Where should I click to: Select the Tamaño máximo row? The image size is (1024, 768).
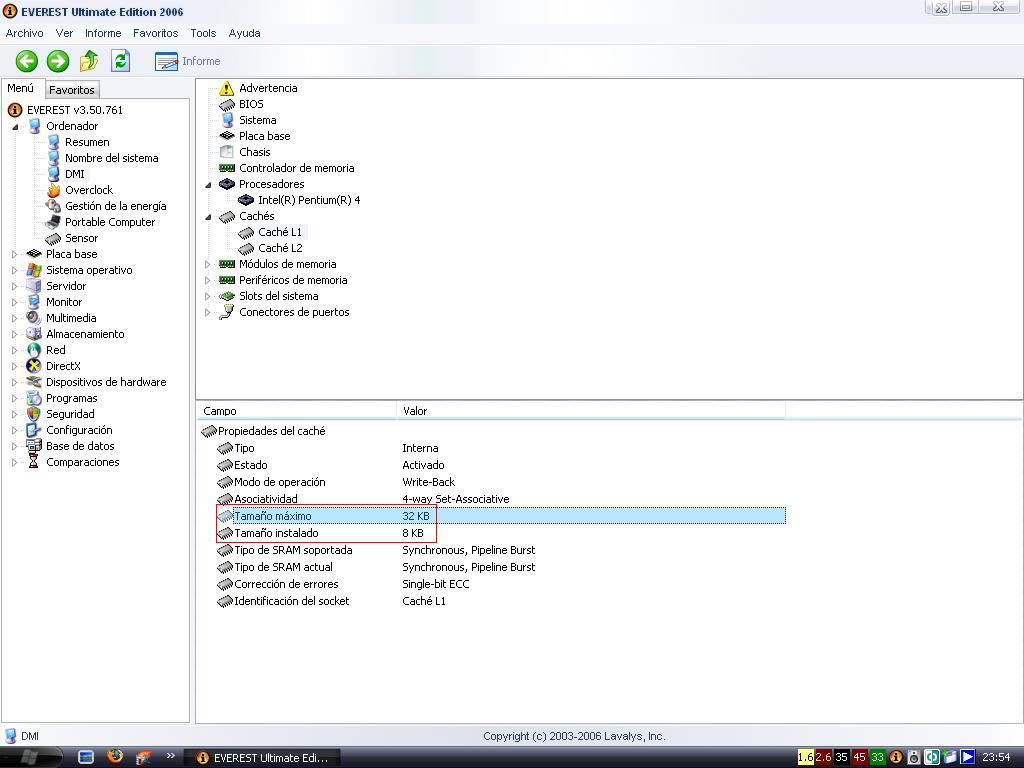pyautogui.click(x=501, y=516)
